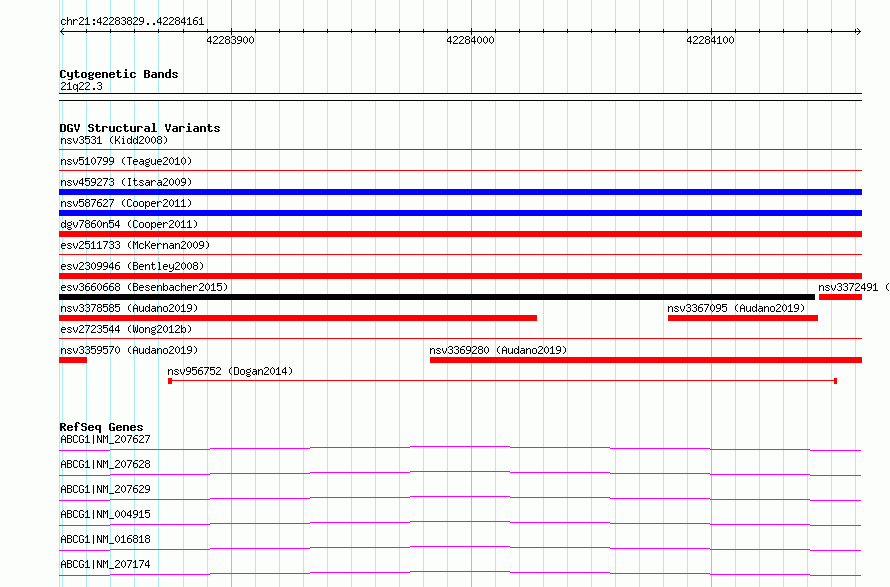The image size is (890, 587).
Task: Click the 21q22.3 band bar
Action: pyautogui.click(x=460, y=97)
